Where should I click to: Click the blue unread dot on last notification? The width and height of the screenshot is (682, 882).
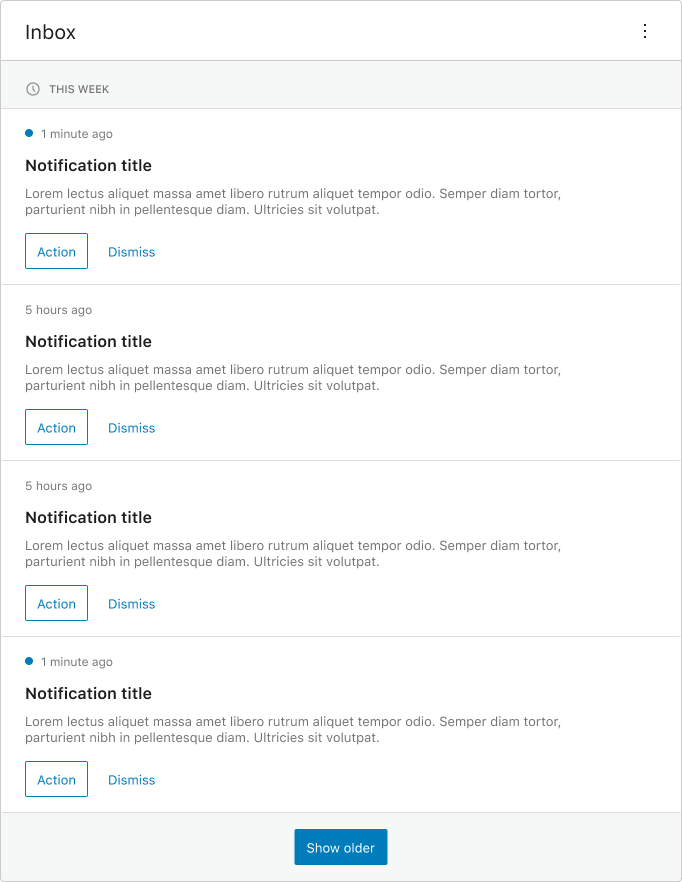29,661
